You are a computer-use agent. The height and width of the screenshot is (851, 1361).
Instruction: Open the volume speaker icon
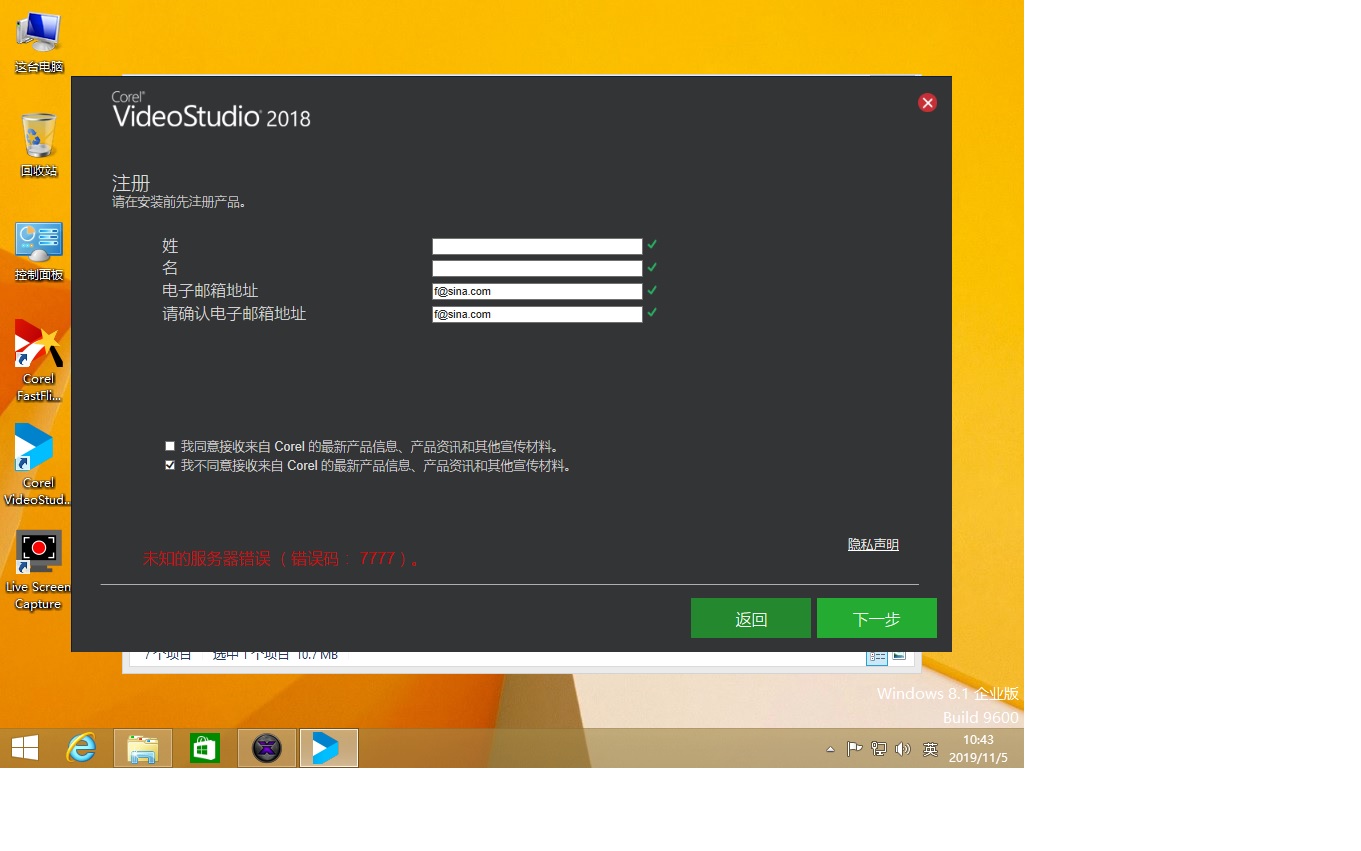pos(903,749)
